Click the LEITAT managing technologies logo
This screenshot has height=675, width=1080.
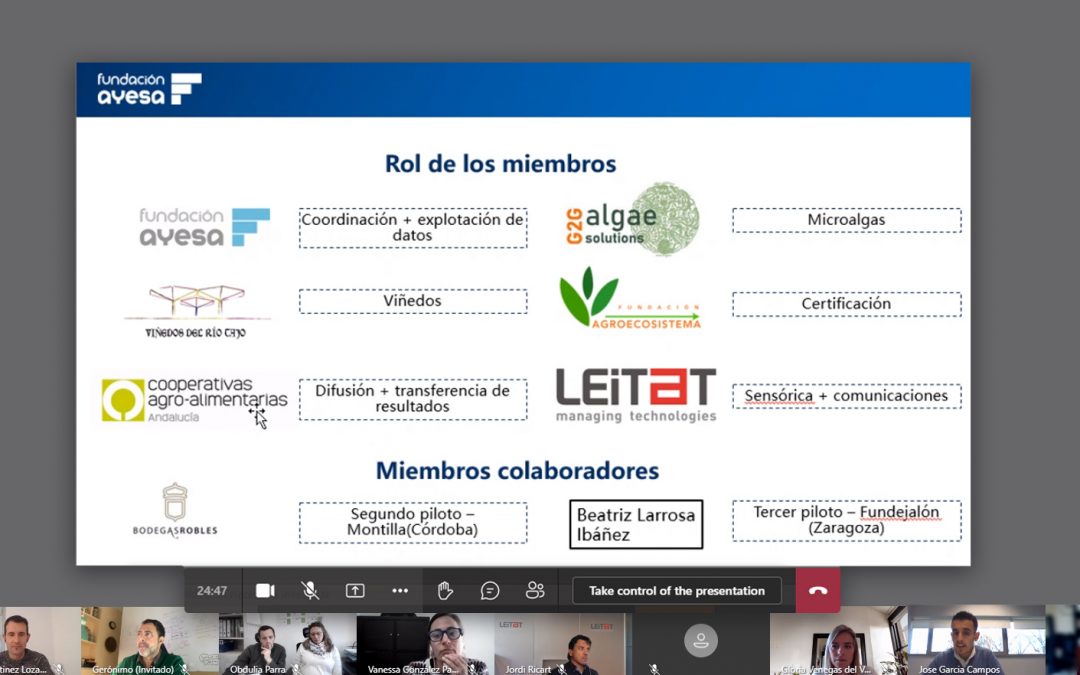[x=636, y=395]
